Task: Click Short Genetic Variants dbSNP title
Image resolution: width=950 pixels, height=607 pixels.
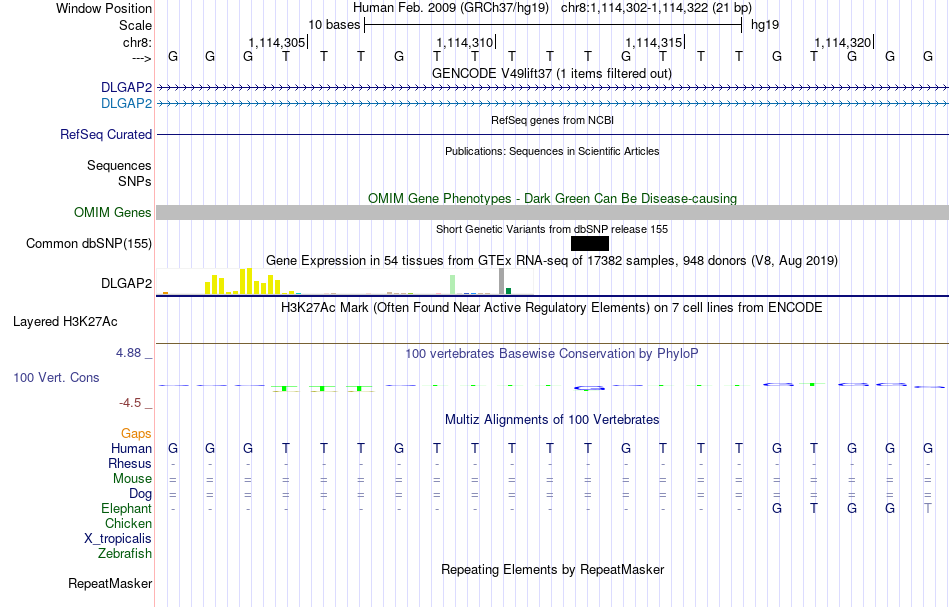Action: 552,229
